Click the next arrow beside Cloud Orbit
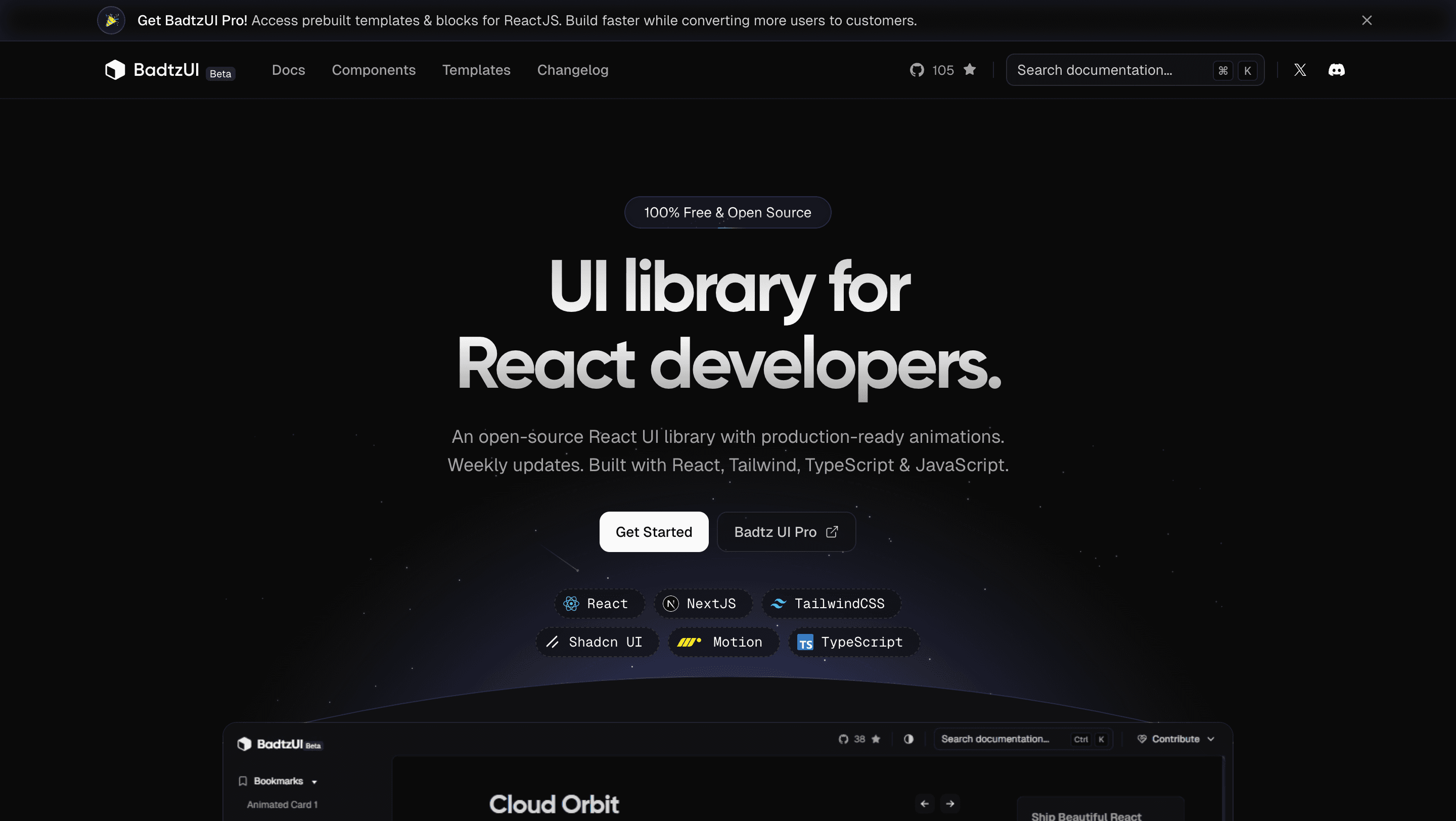 tap(950, 803)
